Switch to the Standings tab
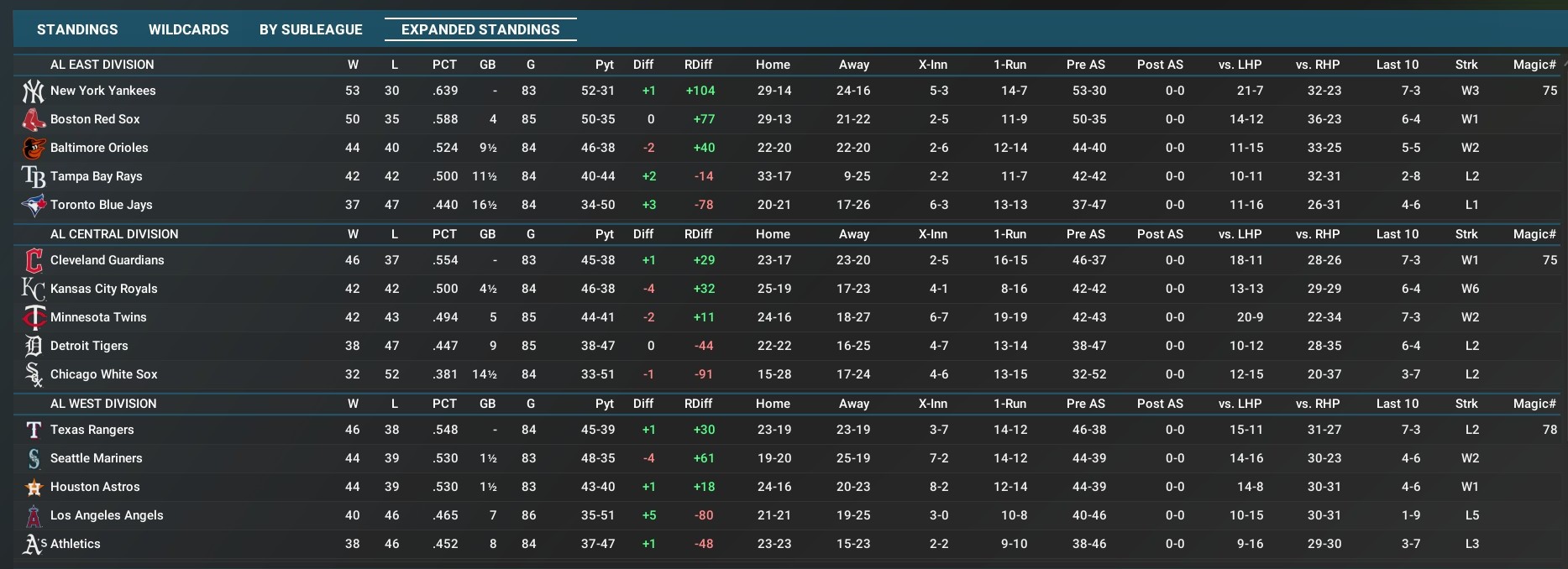The image size is (1568, 569). [77, 29]
